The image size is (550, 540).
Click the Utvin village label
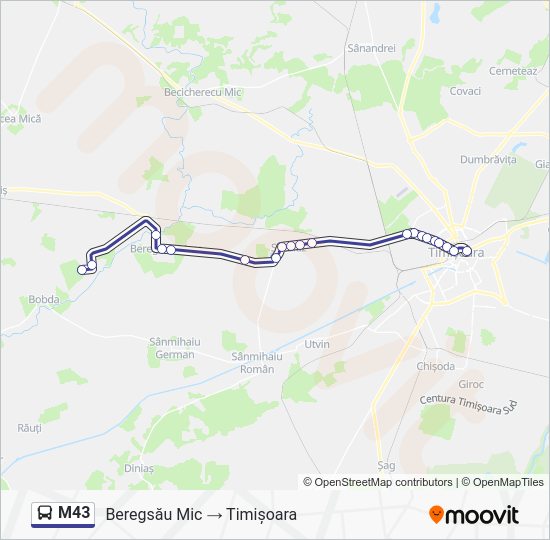point(317,344)
